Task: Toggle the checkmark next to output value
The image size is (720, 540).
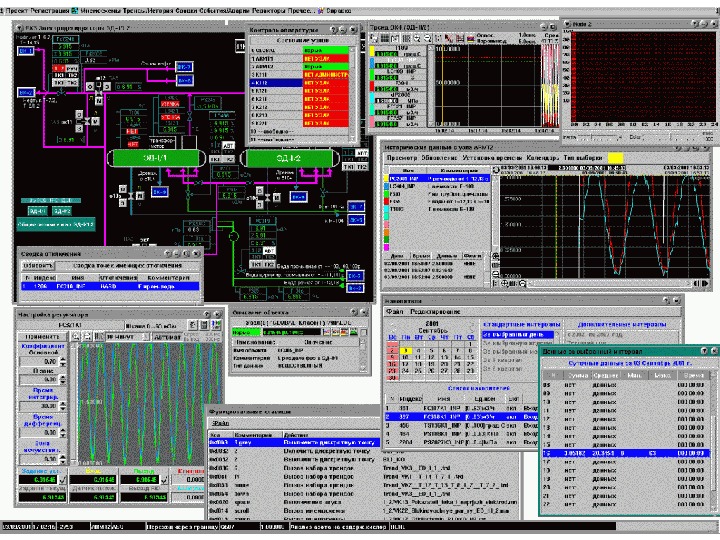Action: coord(162,479)
